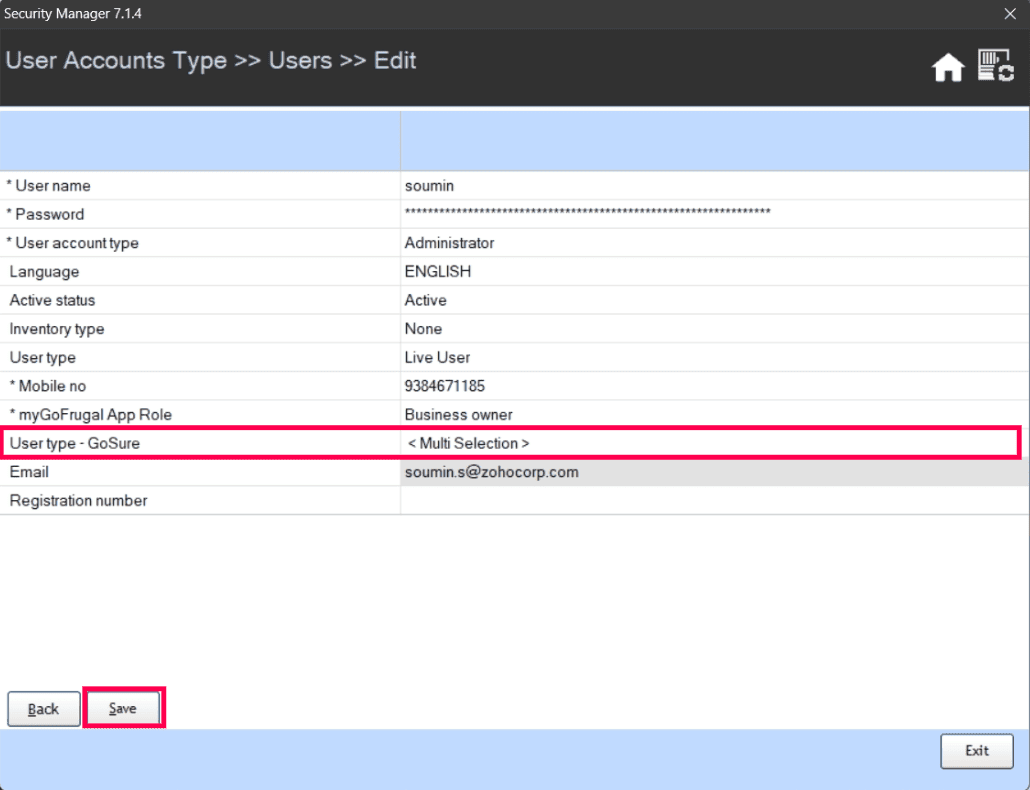Screen dimensions: 1030x790
Task: Change User type value Live User
Action: coord(715,358)
